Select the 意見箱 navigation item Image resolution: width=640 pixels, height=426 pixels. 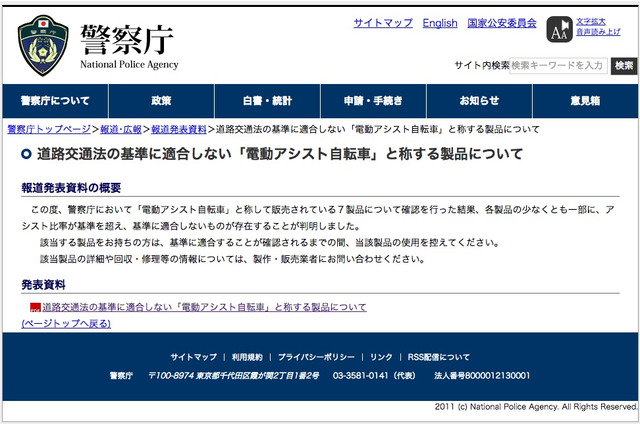tap(585, 101)
